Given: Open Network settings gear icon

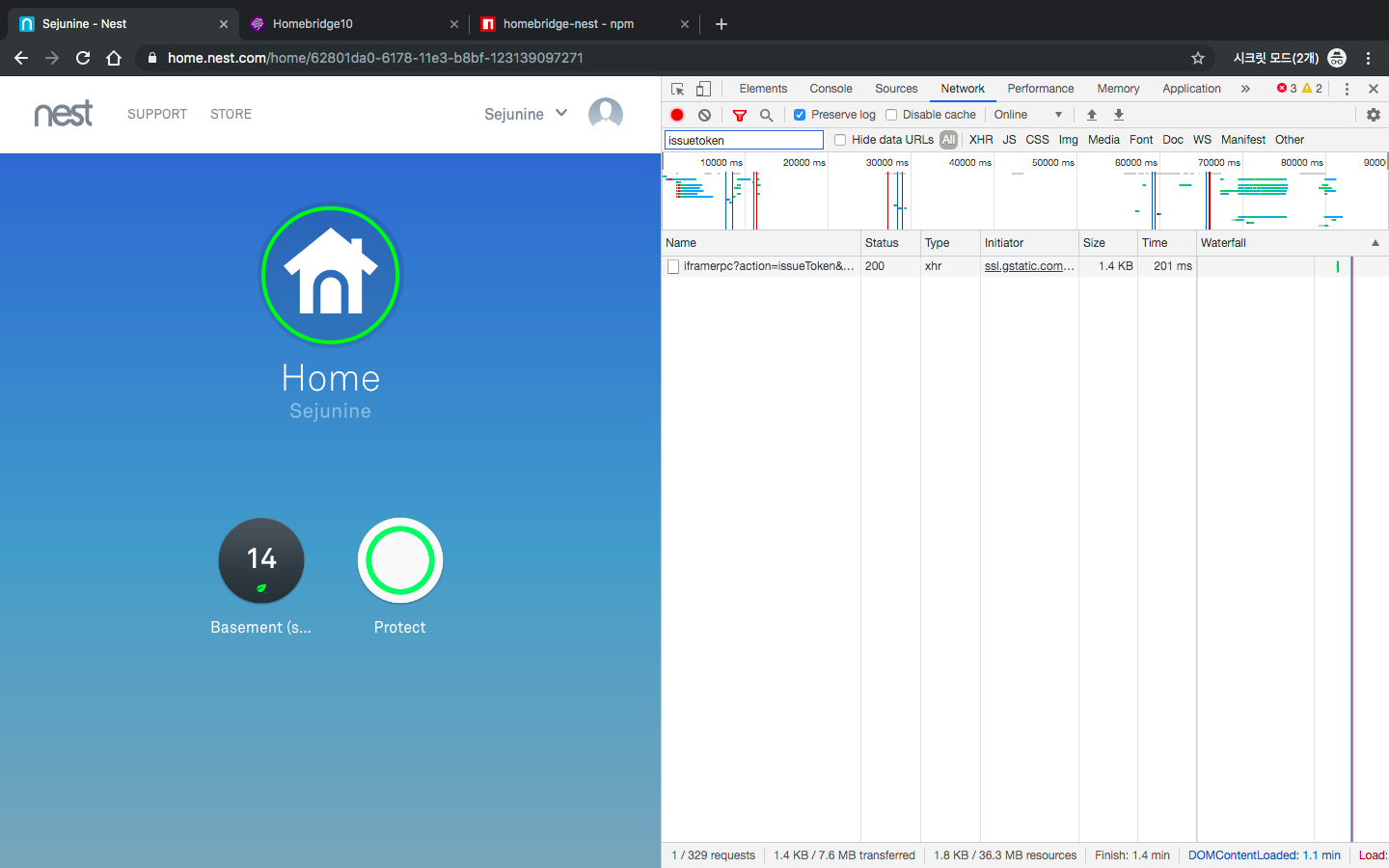Looking at the screenshot, I should coord(1374,115).
